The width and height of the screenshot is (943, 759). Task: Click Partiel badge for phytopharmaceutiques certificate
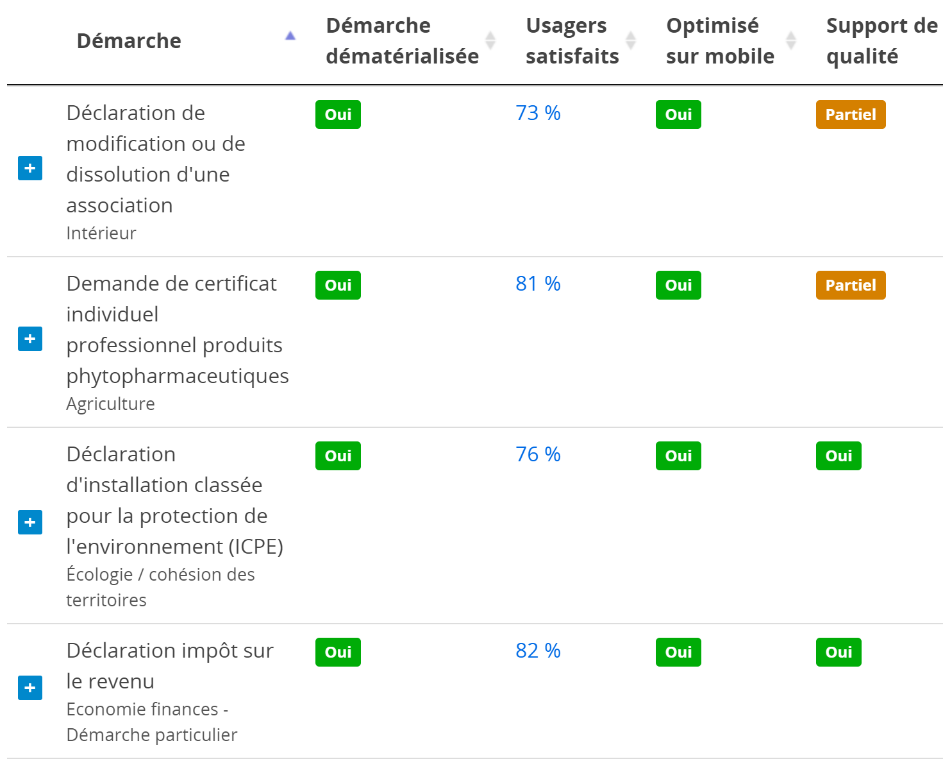850,285
